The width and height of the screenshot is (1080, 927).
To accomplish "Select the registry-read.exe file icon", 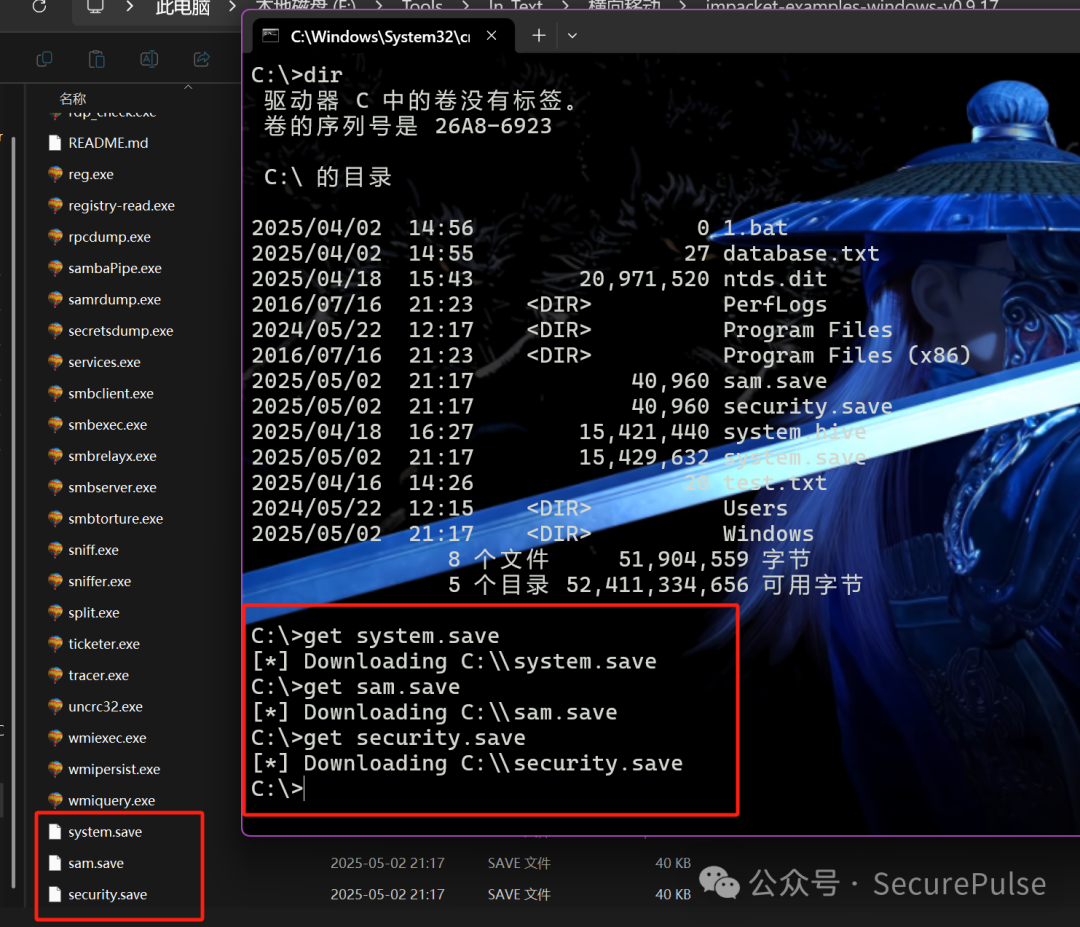I will (x=55, y=205).
